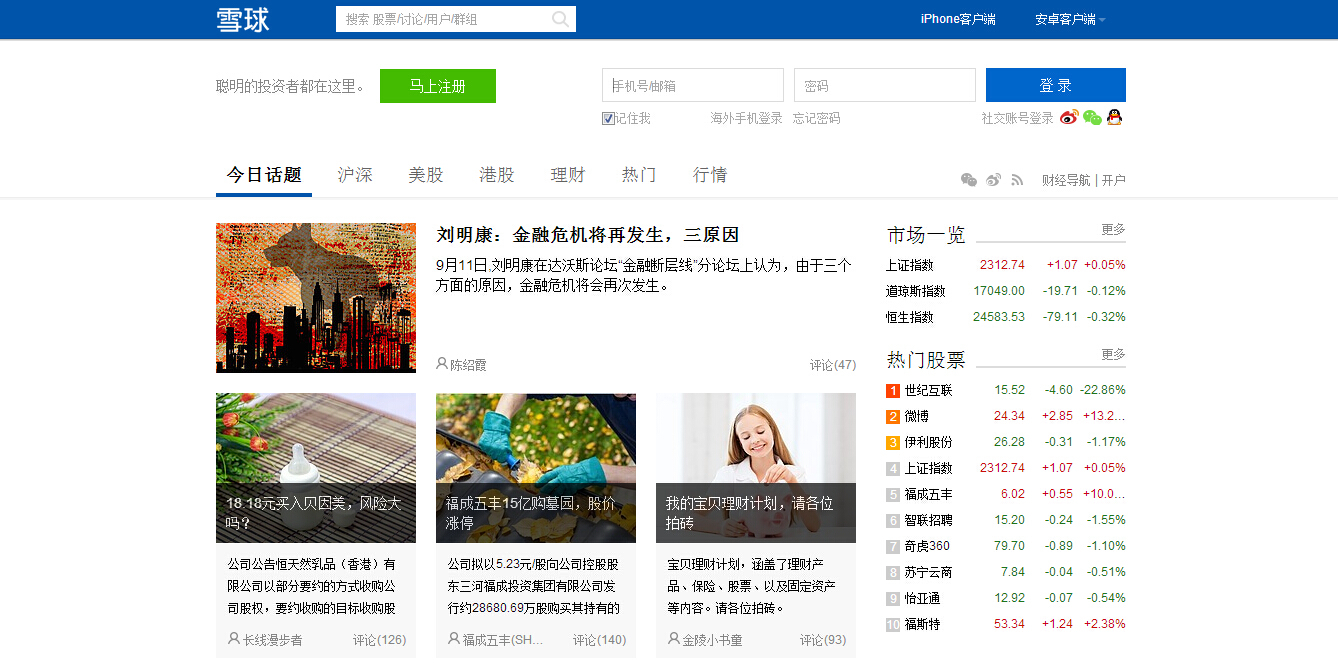
Task: Click author icon beside 陈绍霞
Action: click(442, 364)
